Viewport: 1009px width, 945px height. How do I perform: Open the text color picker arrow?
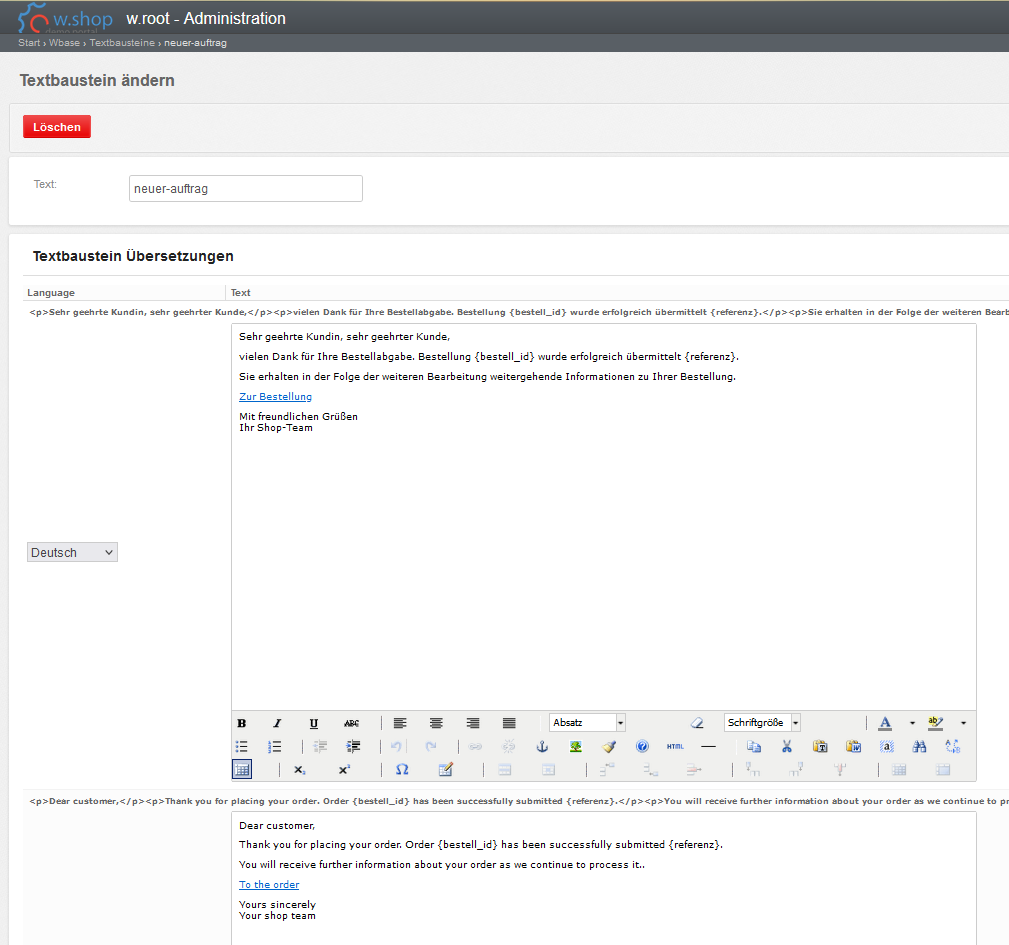(912, 723)
